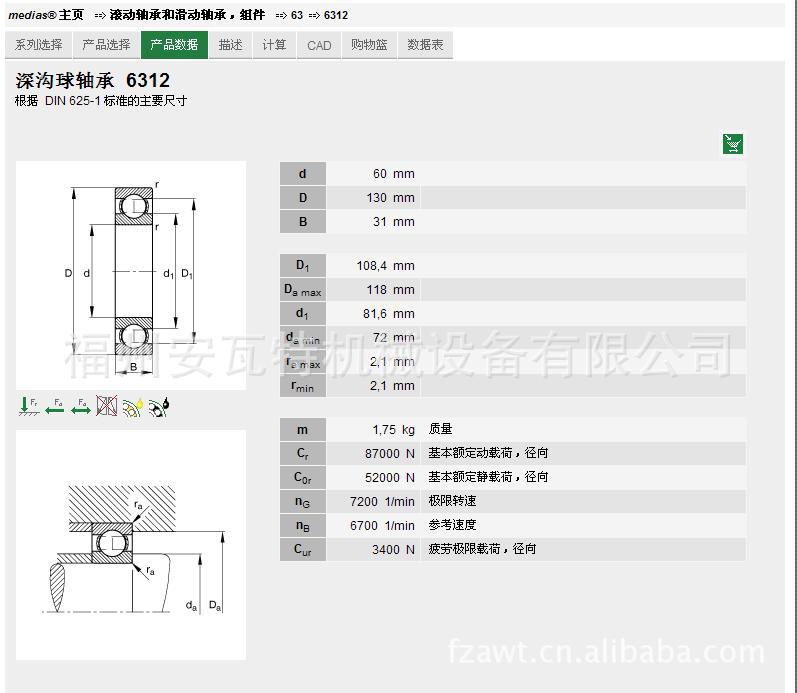Click the double-direction axial load Fa icon
This screenshot has height=693, width=797.
(x=81, y=406)
